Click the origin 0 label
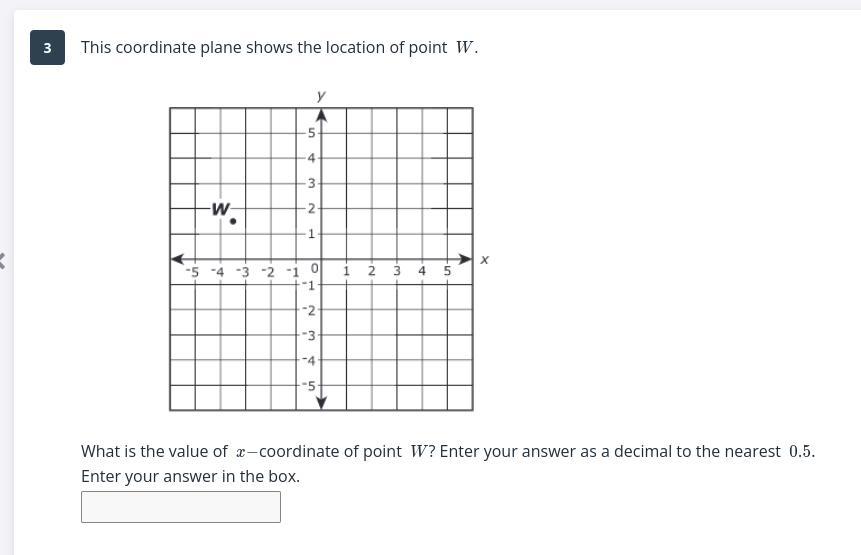This screenshot has height=555, width=861. coord(314,269)
